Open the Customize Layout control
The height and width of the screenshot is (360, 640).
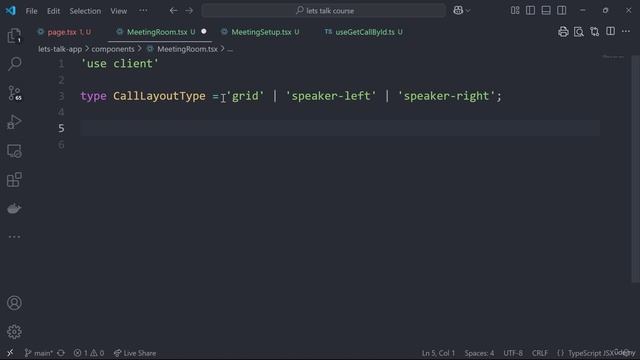(x=515, y=11)
